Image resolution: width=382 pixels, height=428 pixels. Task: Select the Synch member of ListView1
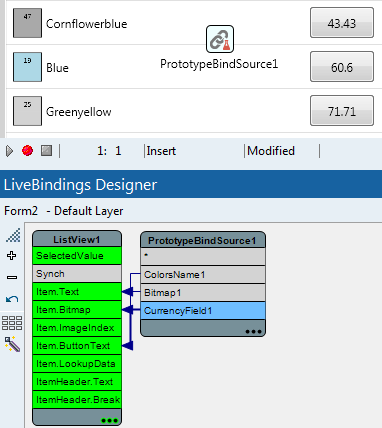(77, 274)
